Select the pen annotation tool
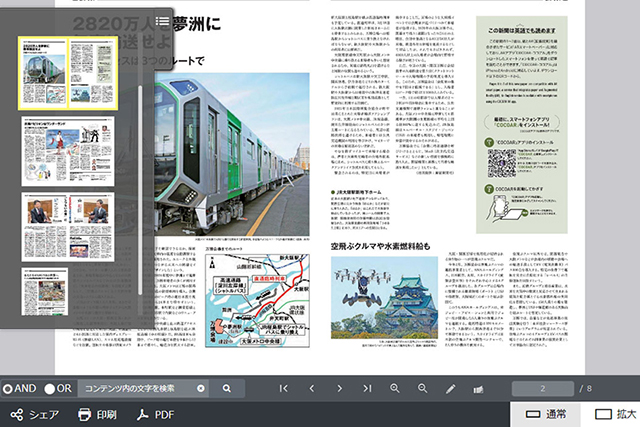The image size is (640, 427). (x=451, y=388)
